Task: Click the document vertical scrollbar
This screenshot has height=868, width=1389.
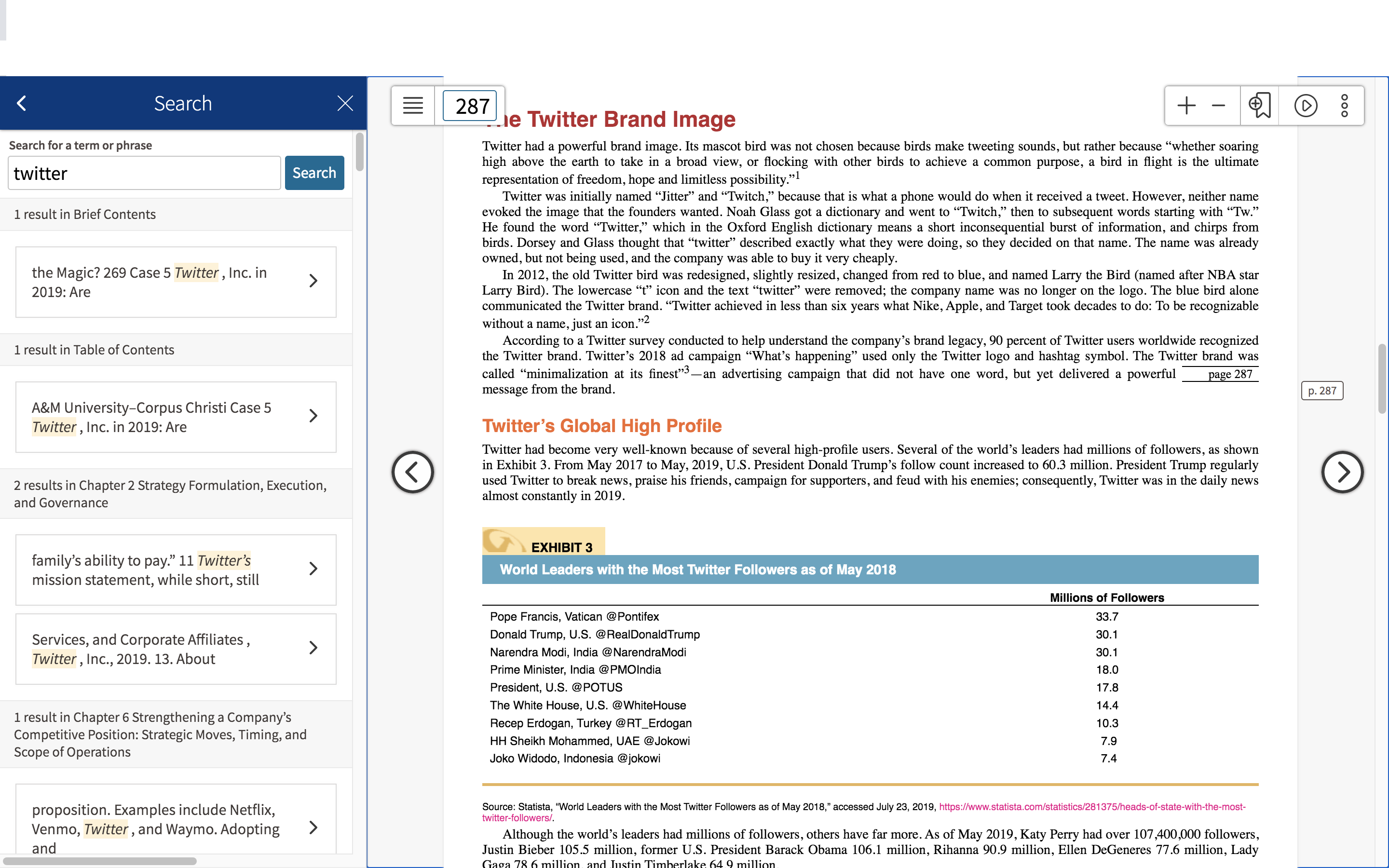Action: [1382, 379]
